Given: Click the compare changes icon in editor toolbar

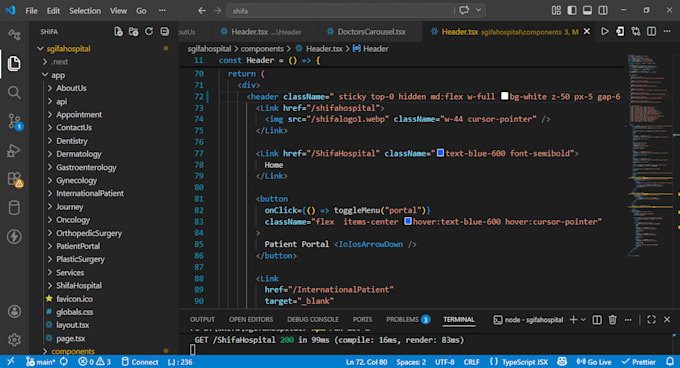Looking at the screenshot, I should (x=636, y=32).
